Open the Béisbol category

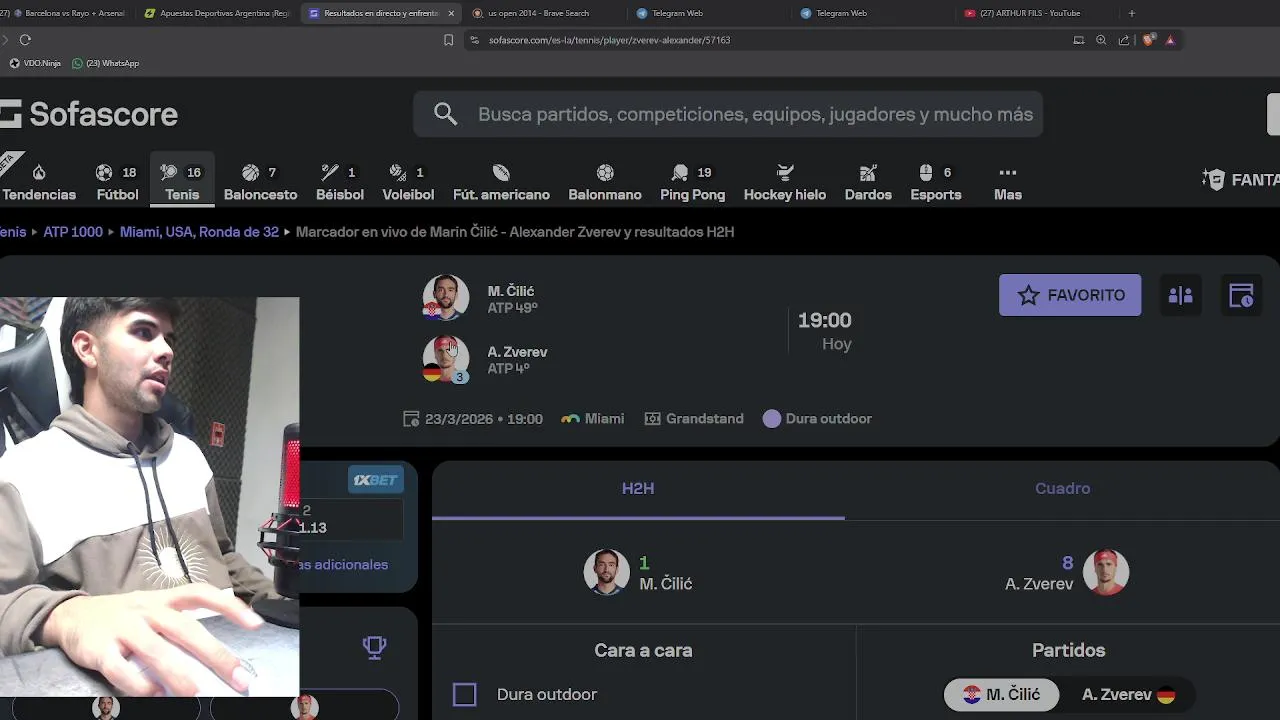coord(339,183)
